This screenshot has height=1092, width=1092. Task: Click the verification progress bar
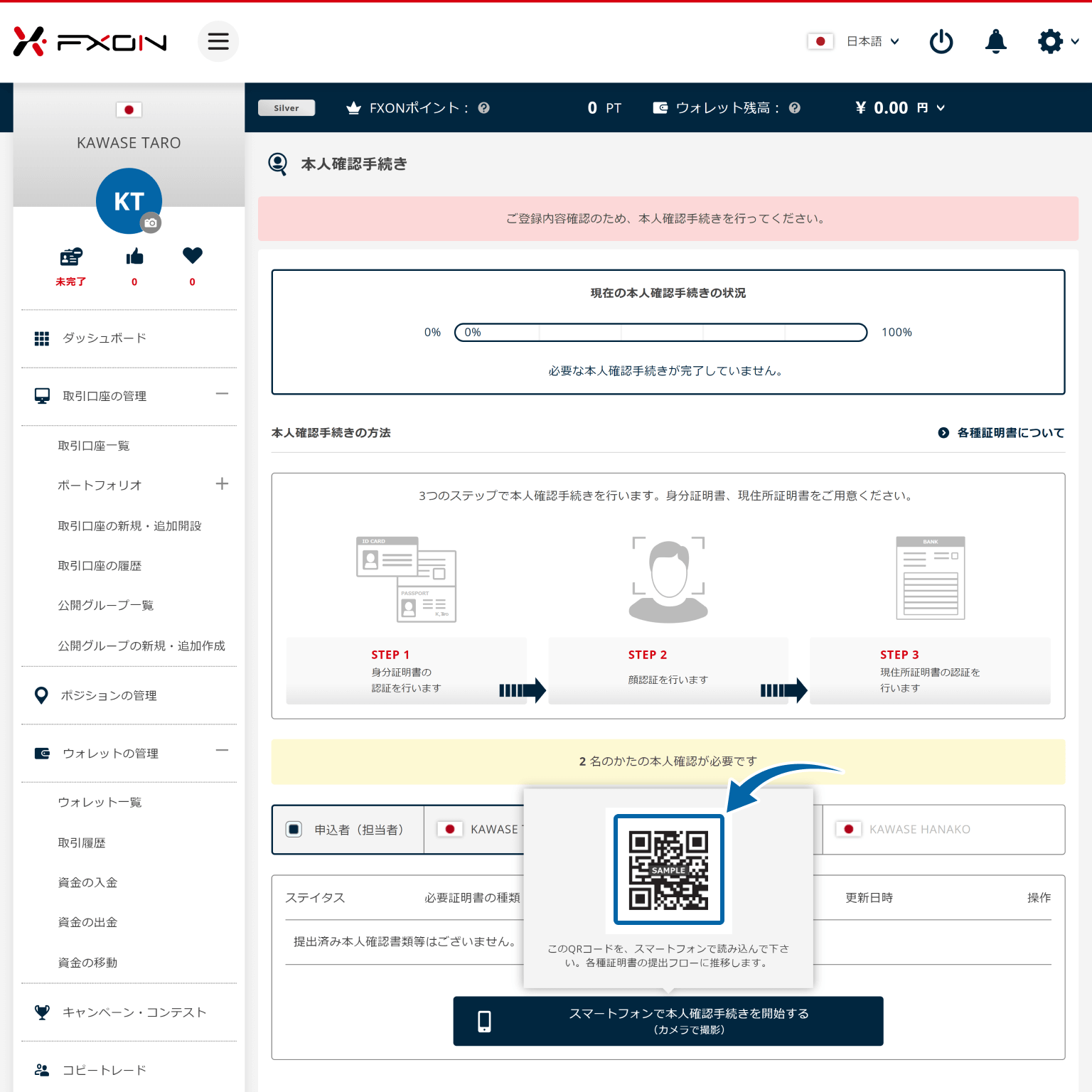[660, 332]
